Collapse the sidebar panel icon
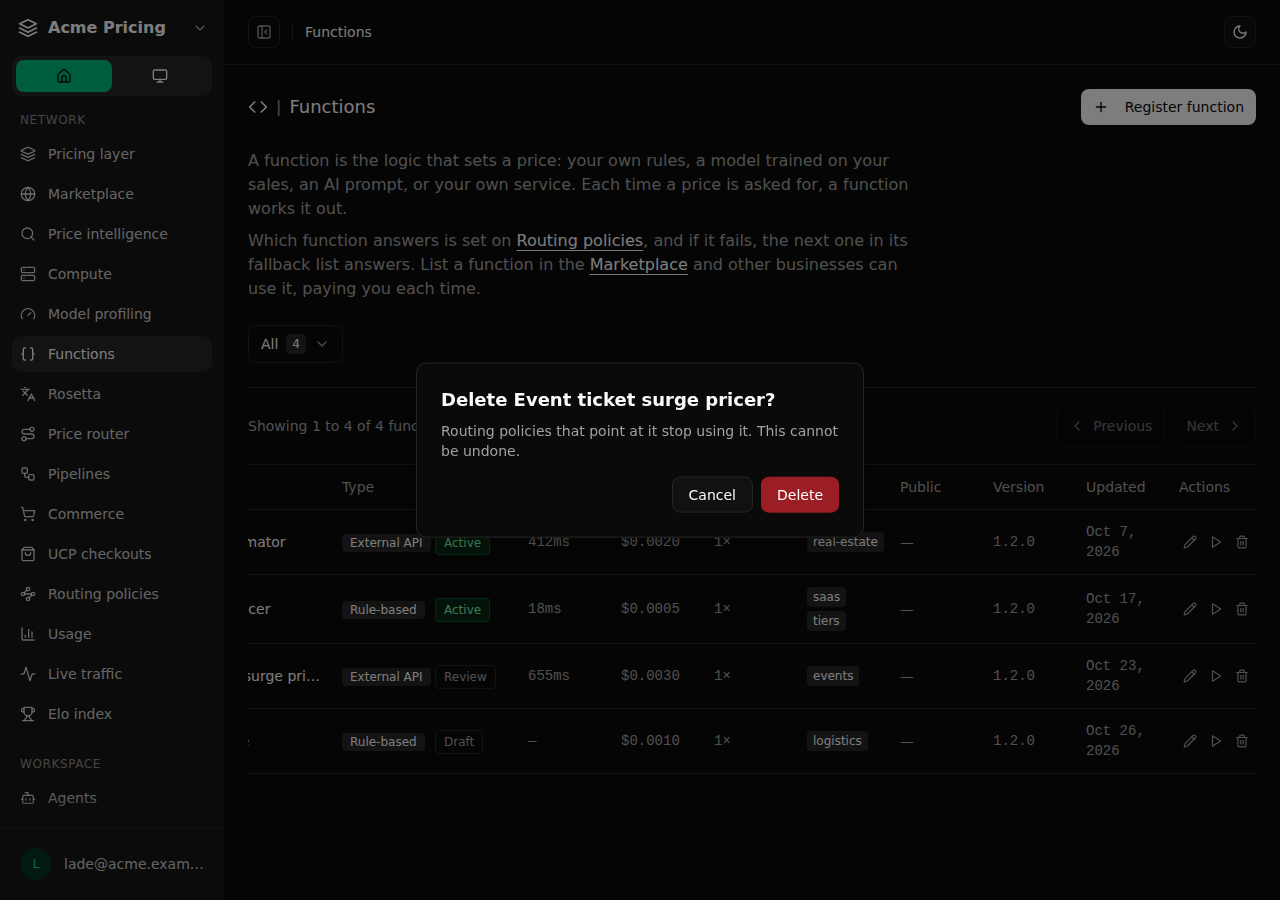 264,32
